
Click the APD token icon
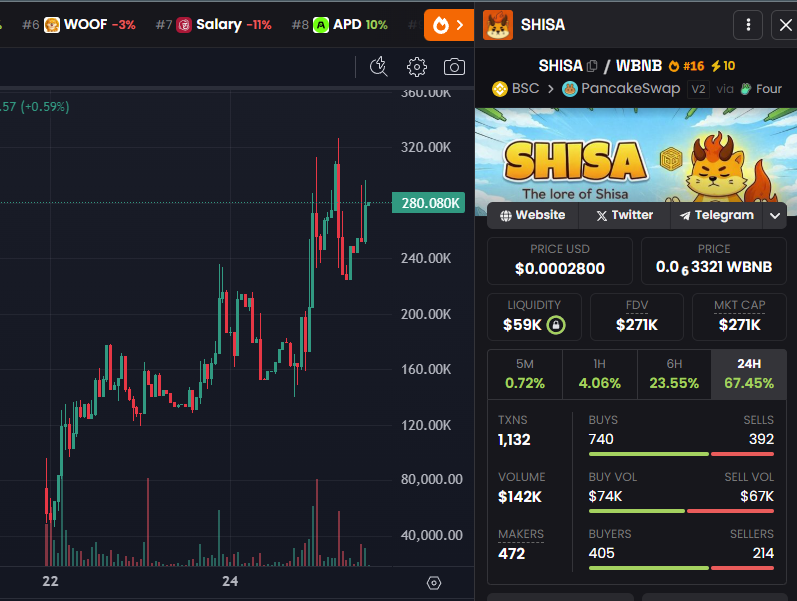(x=321, y=24)
